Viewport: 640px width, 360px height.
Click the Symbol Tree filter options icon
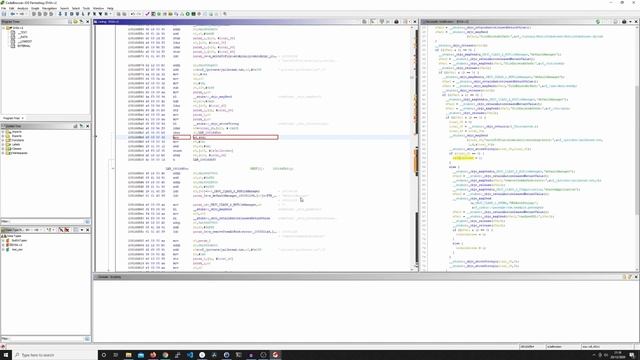[x=87, y=222]
